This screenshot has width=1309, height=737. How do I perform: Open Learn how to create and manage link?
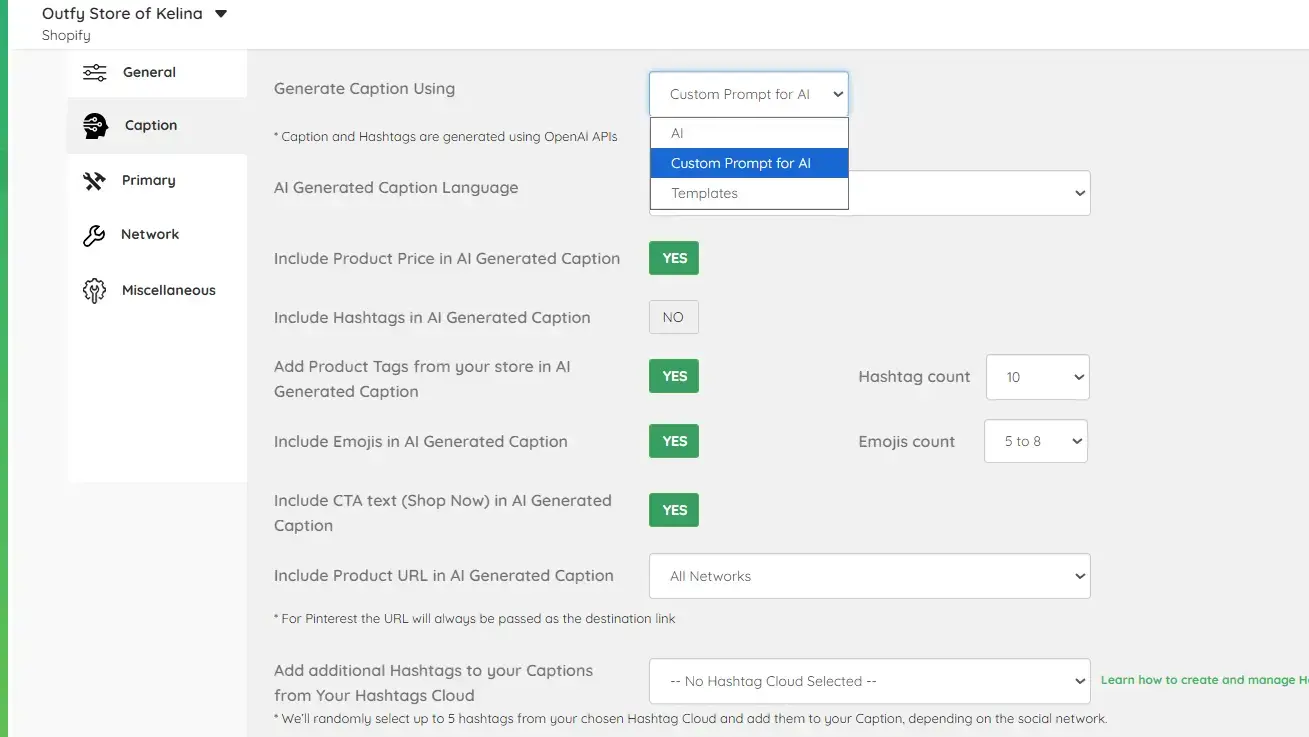1204,680
